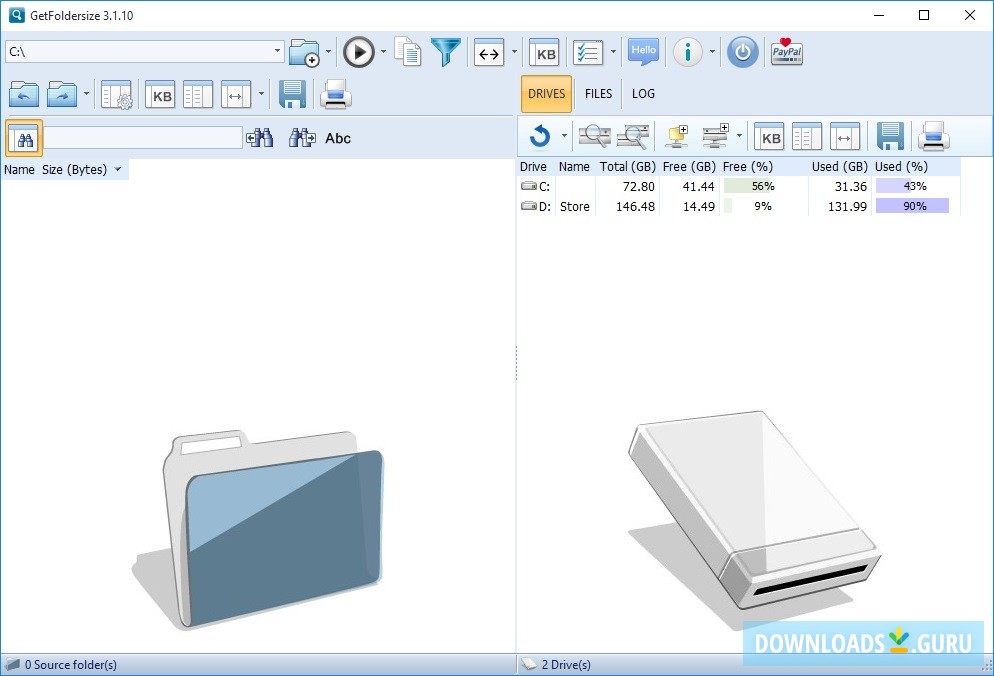This screenshot has height=676, width=994.
Task: Navigate forward with the folder forward icon
Action: pos(62,95)
